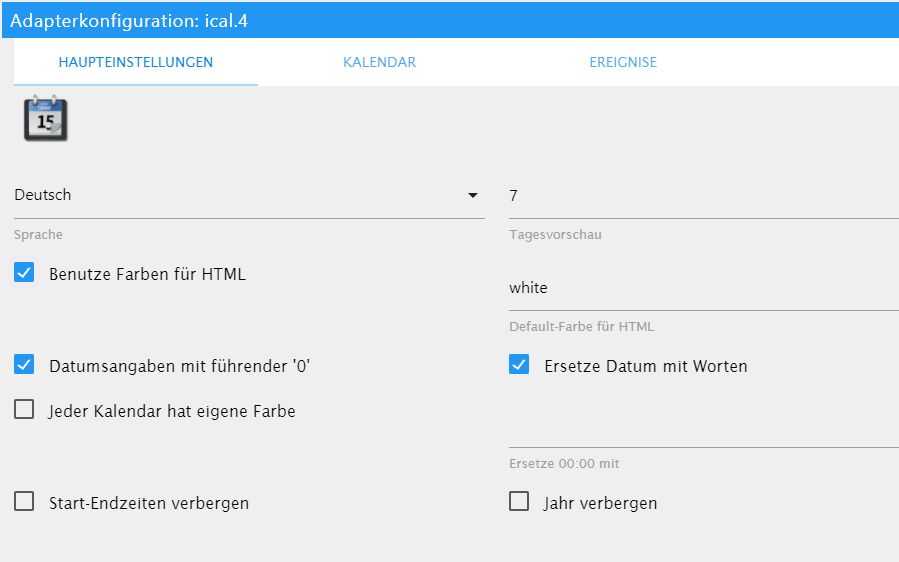Open the Ereignise tab
899x562 pixels.
click(623, 62)
